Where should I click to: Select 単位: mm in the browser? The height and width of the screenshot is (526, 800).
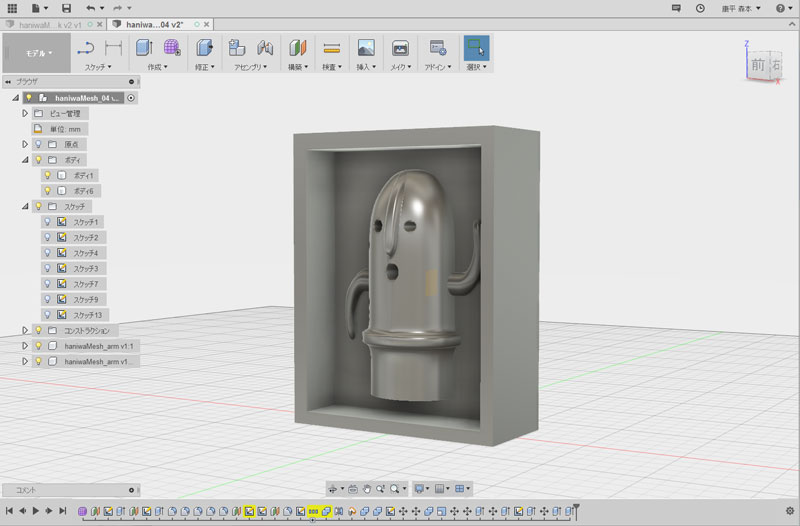[65, 129]
